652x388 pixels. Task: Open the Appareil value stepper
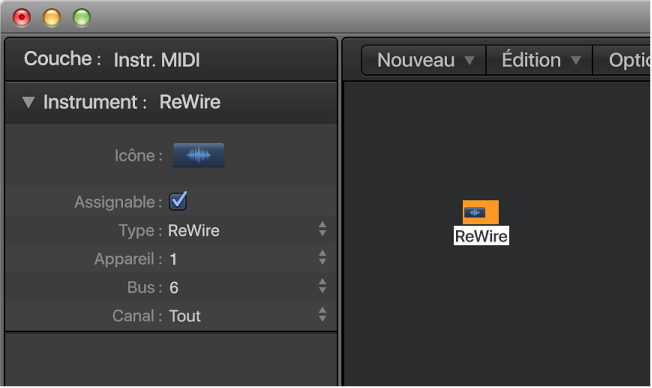(x=322, y=257)
